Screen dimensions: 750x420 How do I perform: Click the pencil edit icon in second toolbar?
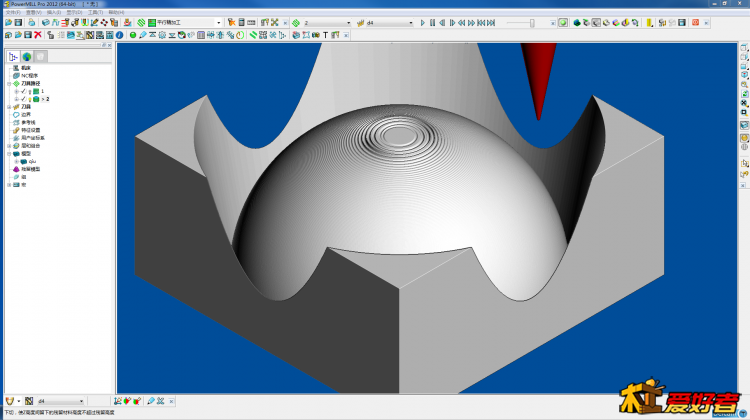(143, 35)
